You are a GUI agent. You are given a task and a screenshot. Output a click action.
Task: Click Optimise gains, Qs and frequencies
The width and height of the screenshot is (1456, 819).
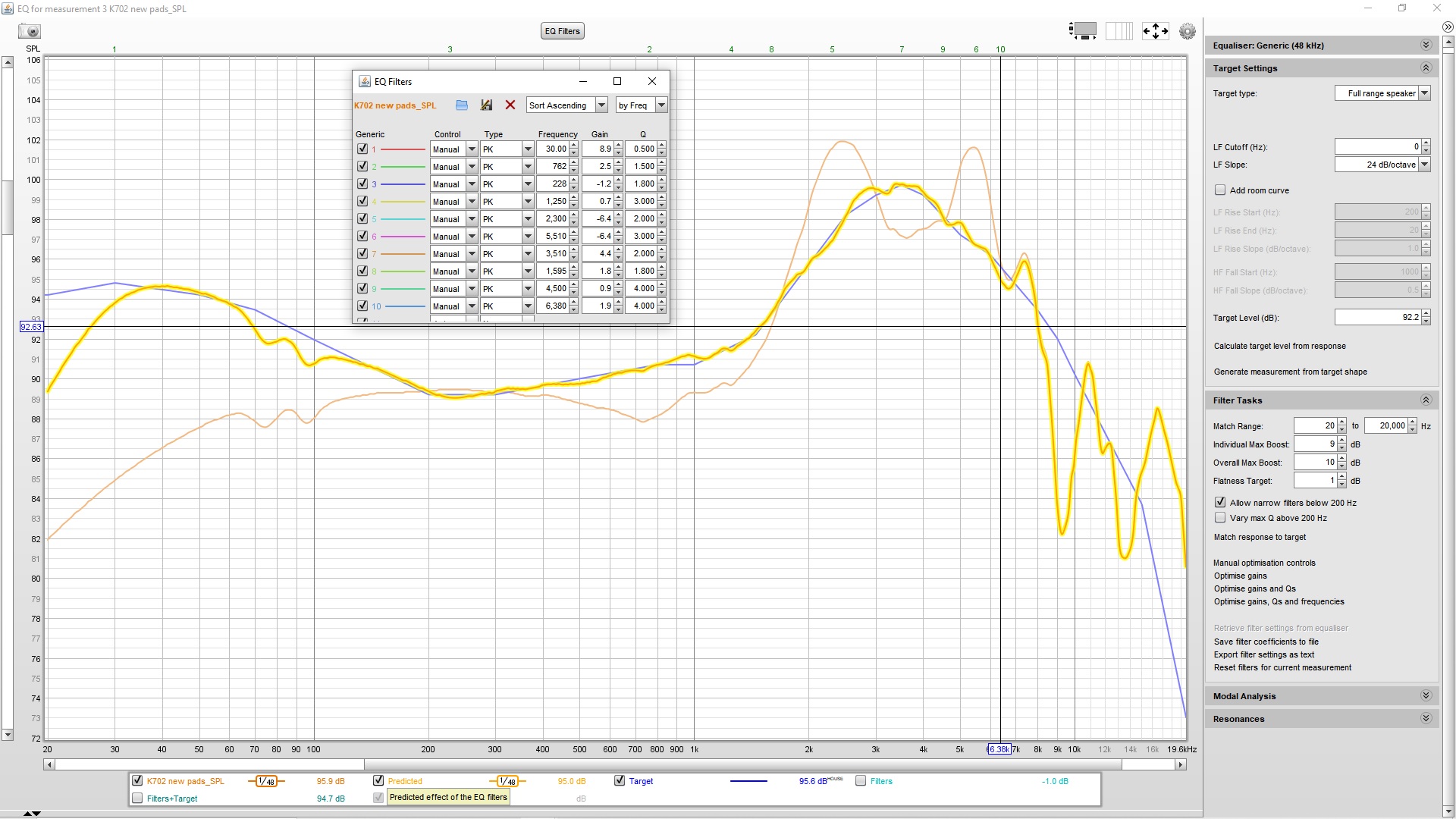1279,601
